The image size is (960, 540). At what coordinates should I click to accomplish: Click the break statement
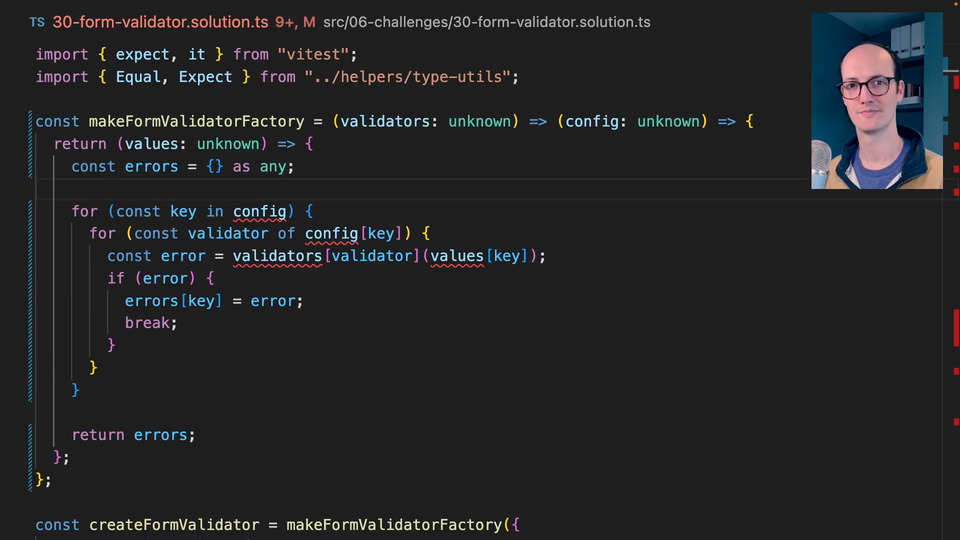(x=150, y=323)
